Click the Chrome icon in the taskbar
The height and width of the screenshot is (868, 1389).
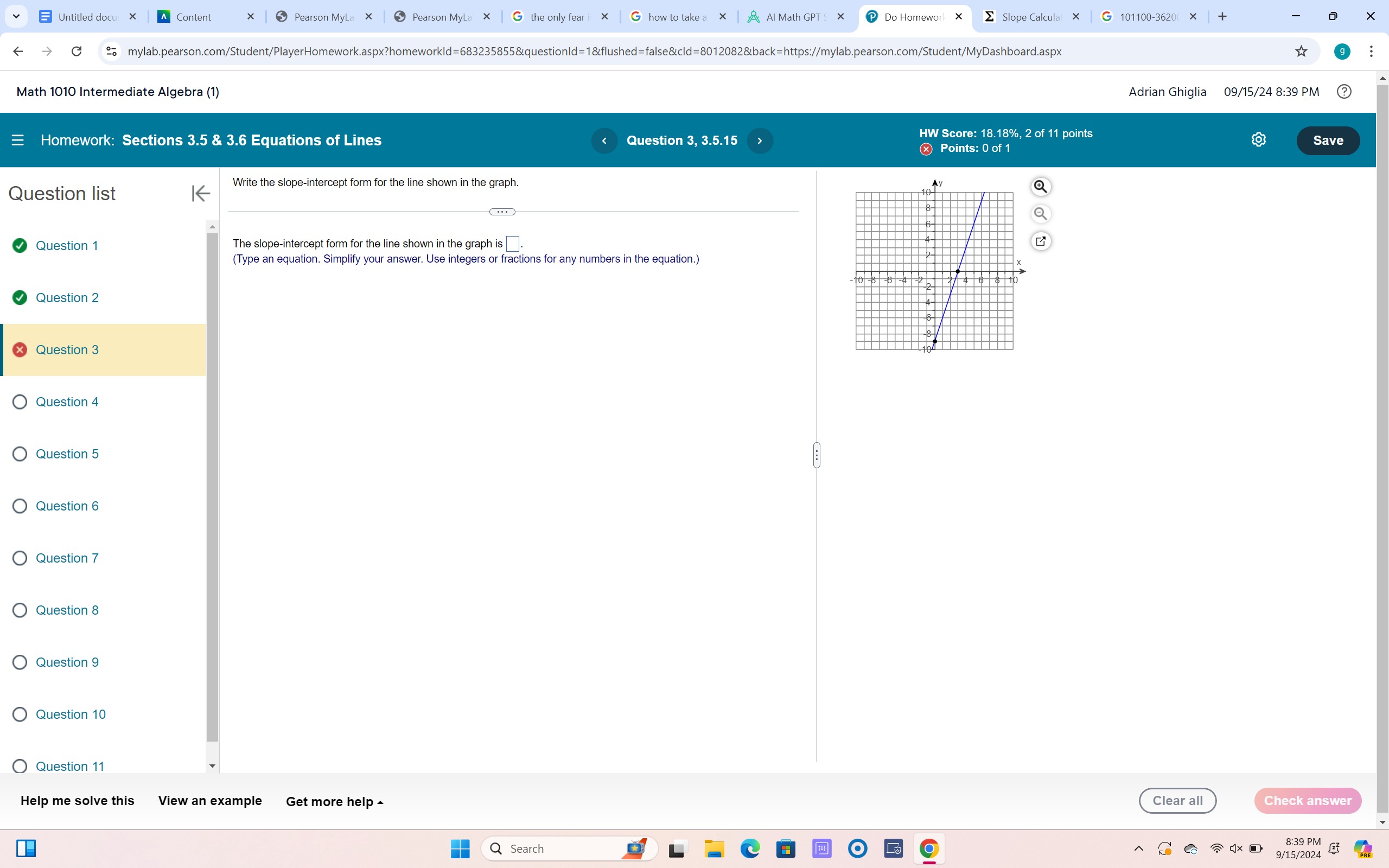[929, 848]
